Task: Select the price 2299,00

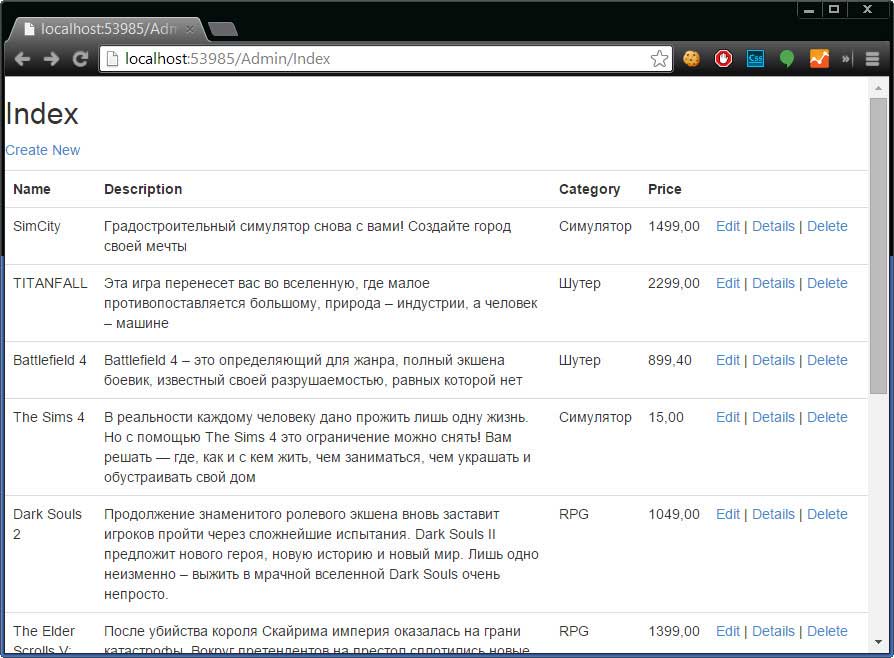Action: click(x=673, y=283)
